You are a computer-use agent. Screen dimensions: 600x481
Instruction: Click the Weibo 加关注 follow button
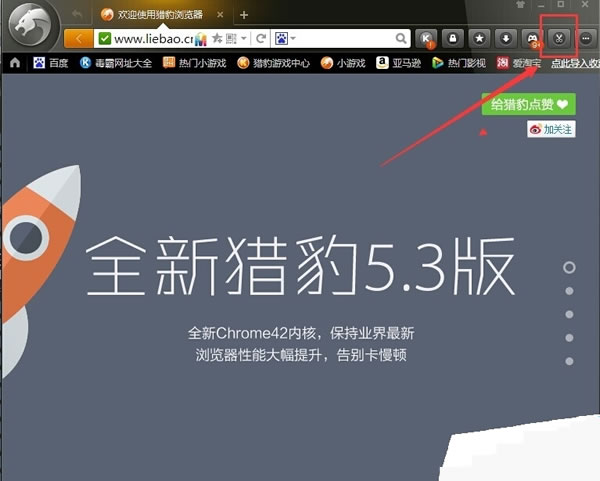point(551,130)
